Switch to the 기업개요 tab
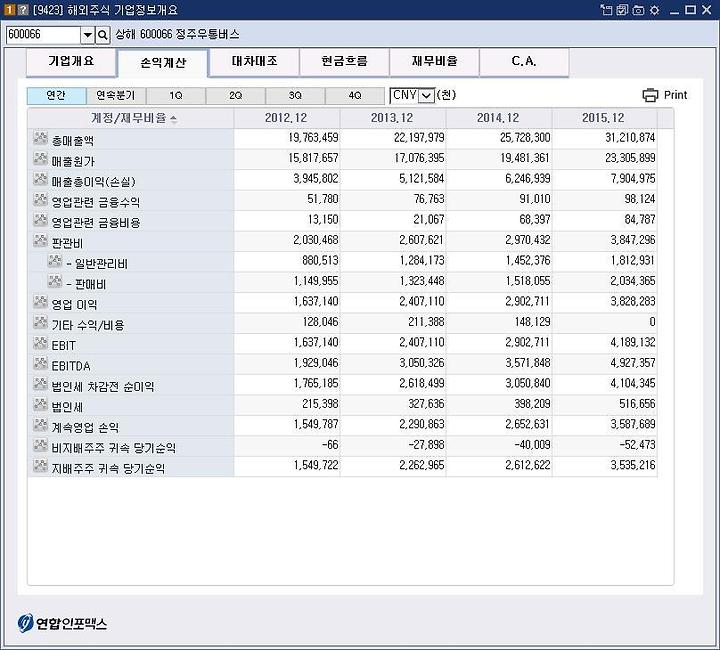Image resolution: width=720 pixels, height=650 pixels. tap(71, 62)
